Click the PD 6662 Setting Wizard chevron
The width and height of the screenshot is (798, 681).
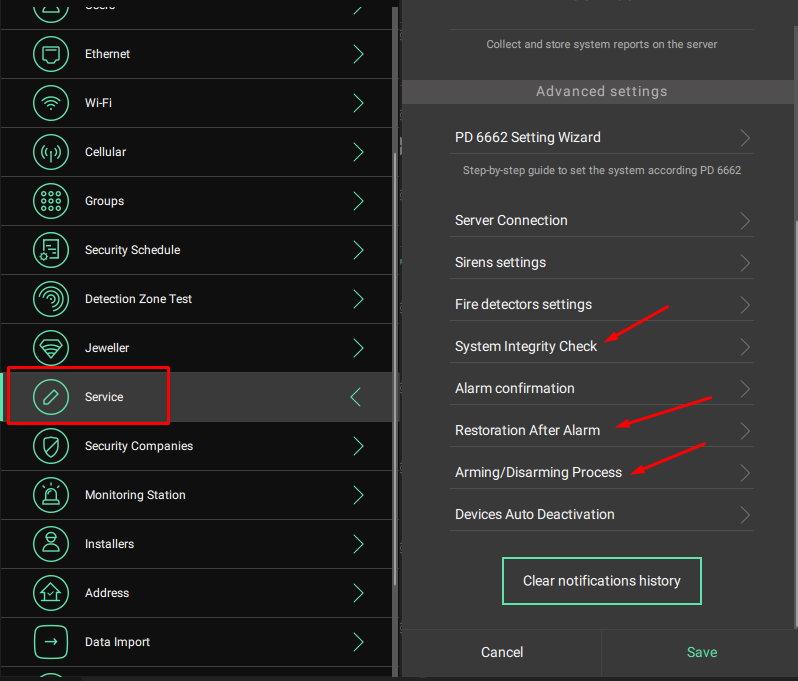(x=745, y=137)
